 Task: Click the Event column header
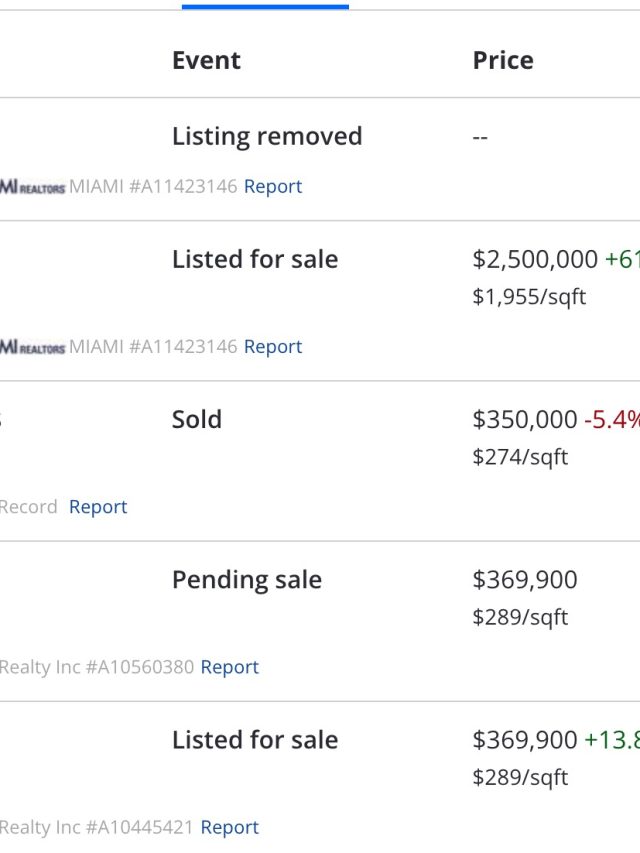206,60
